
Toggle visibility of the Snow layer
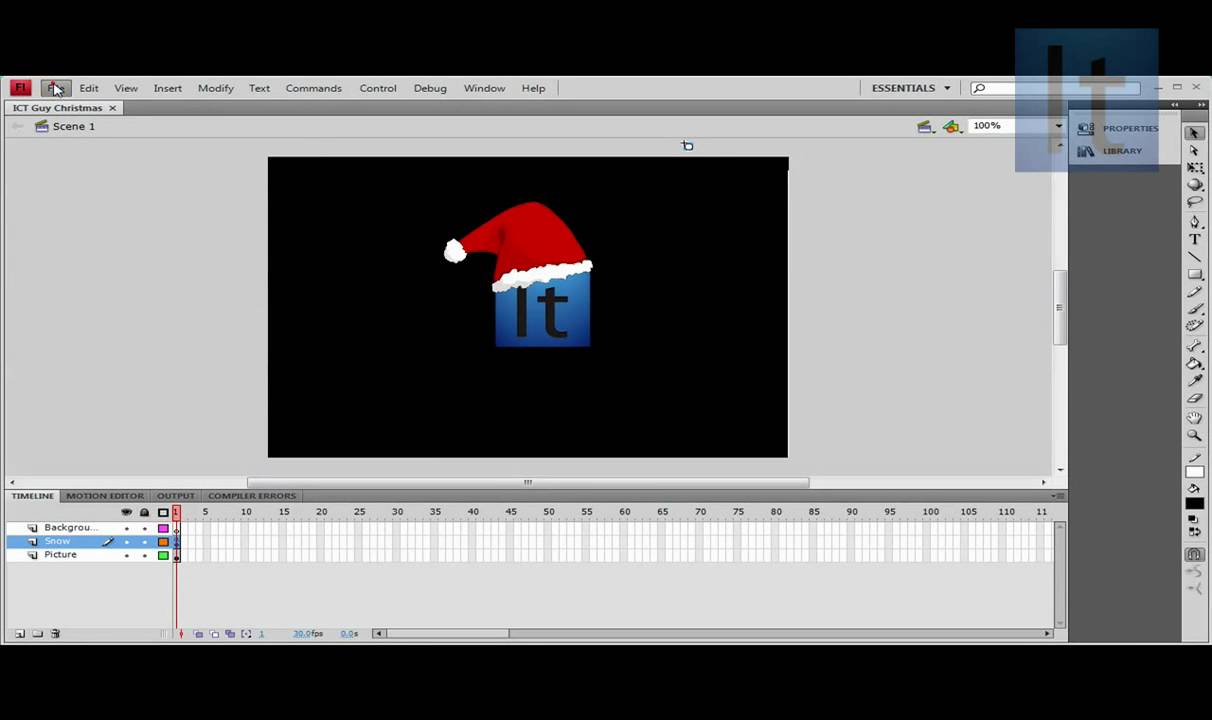click(x=126, y=542)
